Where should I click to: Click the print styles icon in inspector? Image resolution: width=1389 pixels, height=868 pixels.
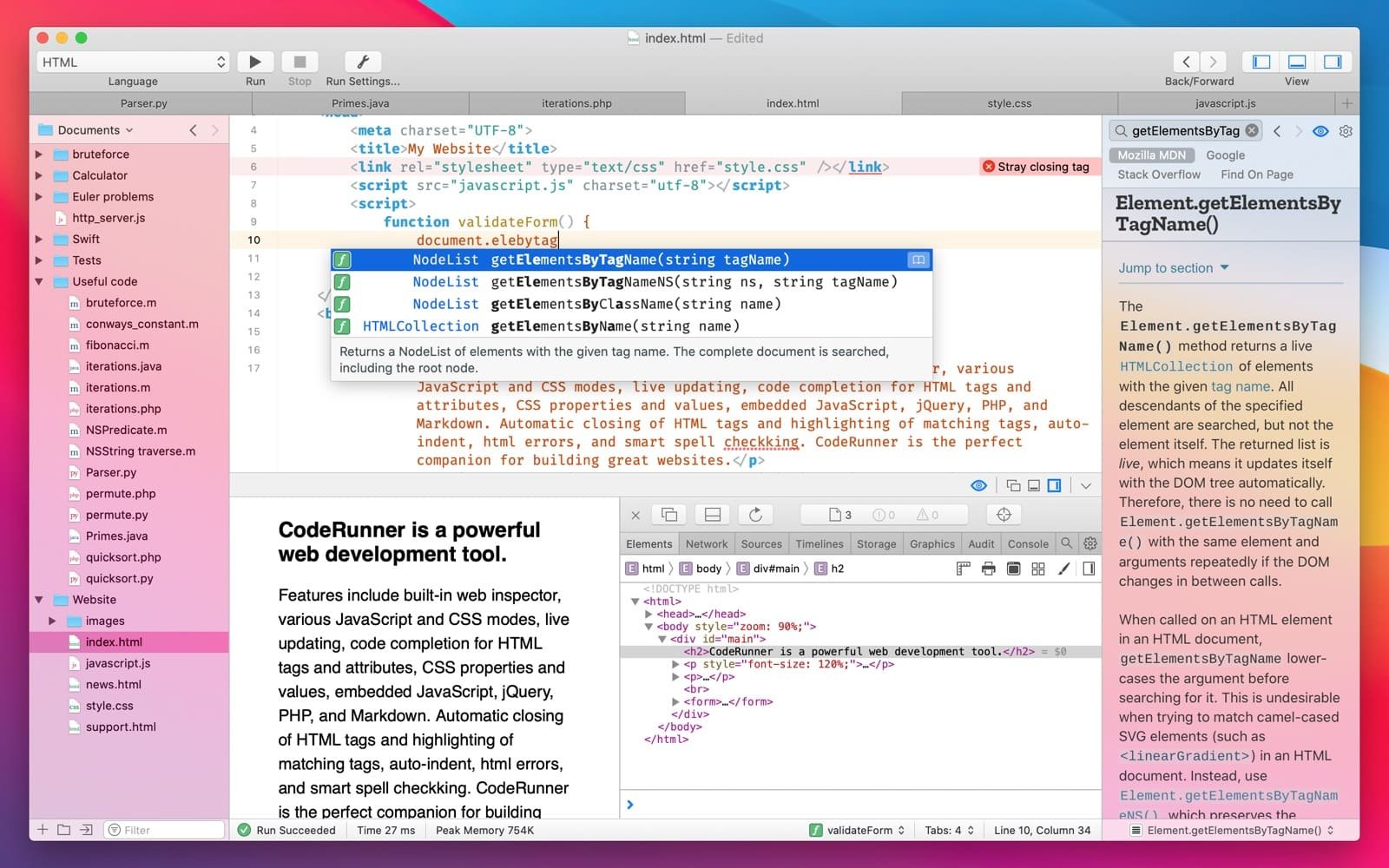click(x=988, y=569)
